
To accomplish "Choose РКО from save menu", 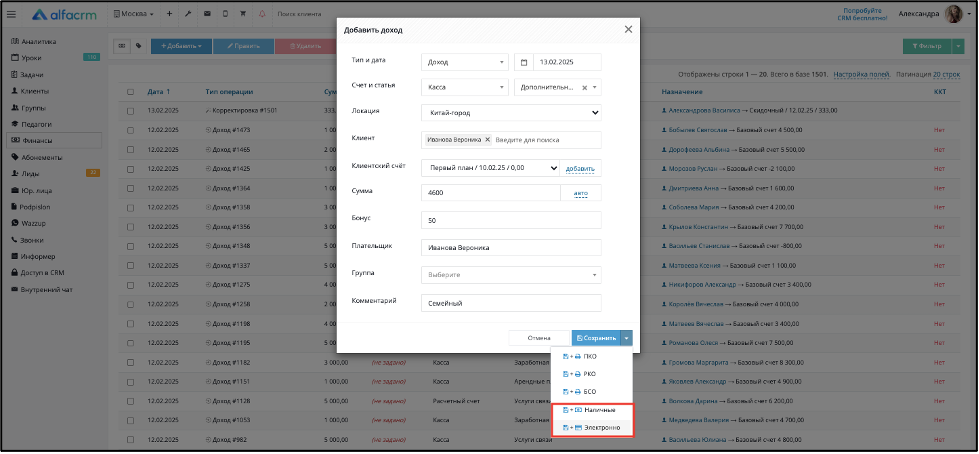I will click(x=580, y=374).
